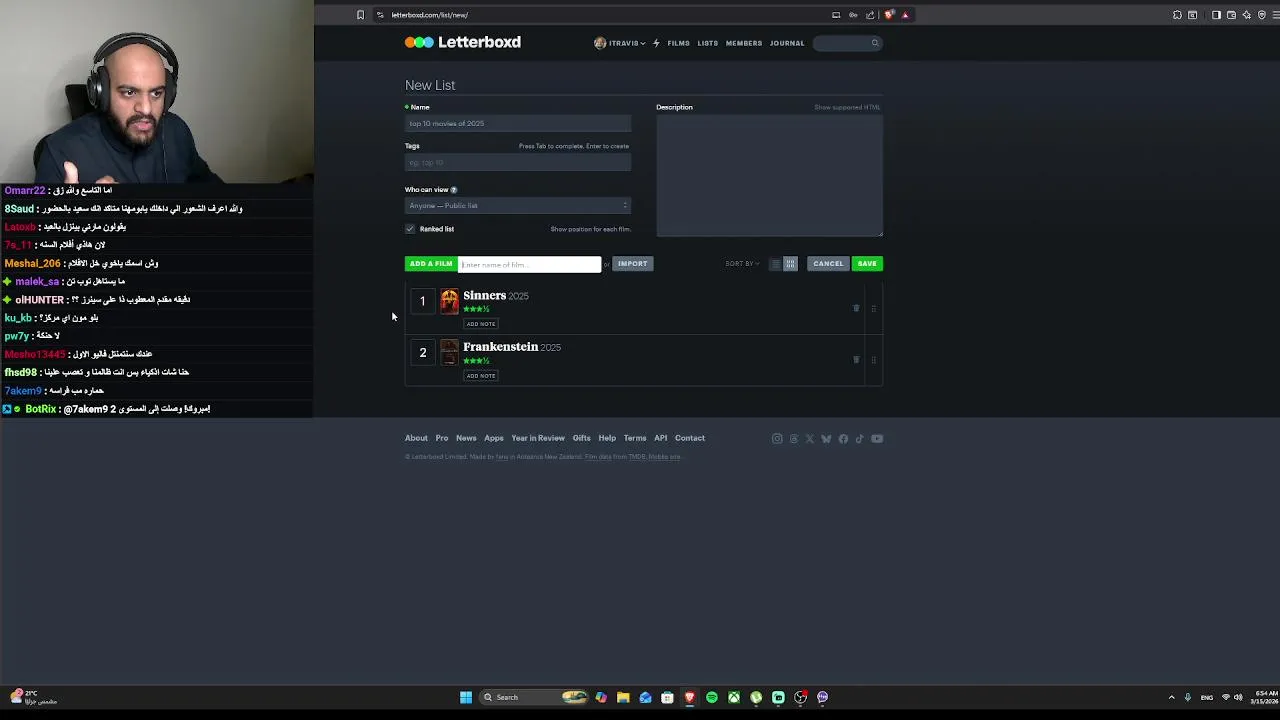Add note to Frankenstein
Viewport: 1280px width, 720px height.
(x=481, y=376)
